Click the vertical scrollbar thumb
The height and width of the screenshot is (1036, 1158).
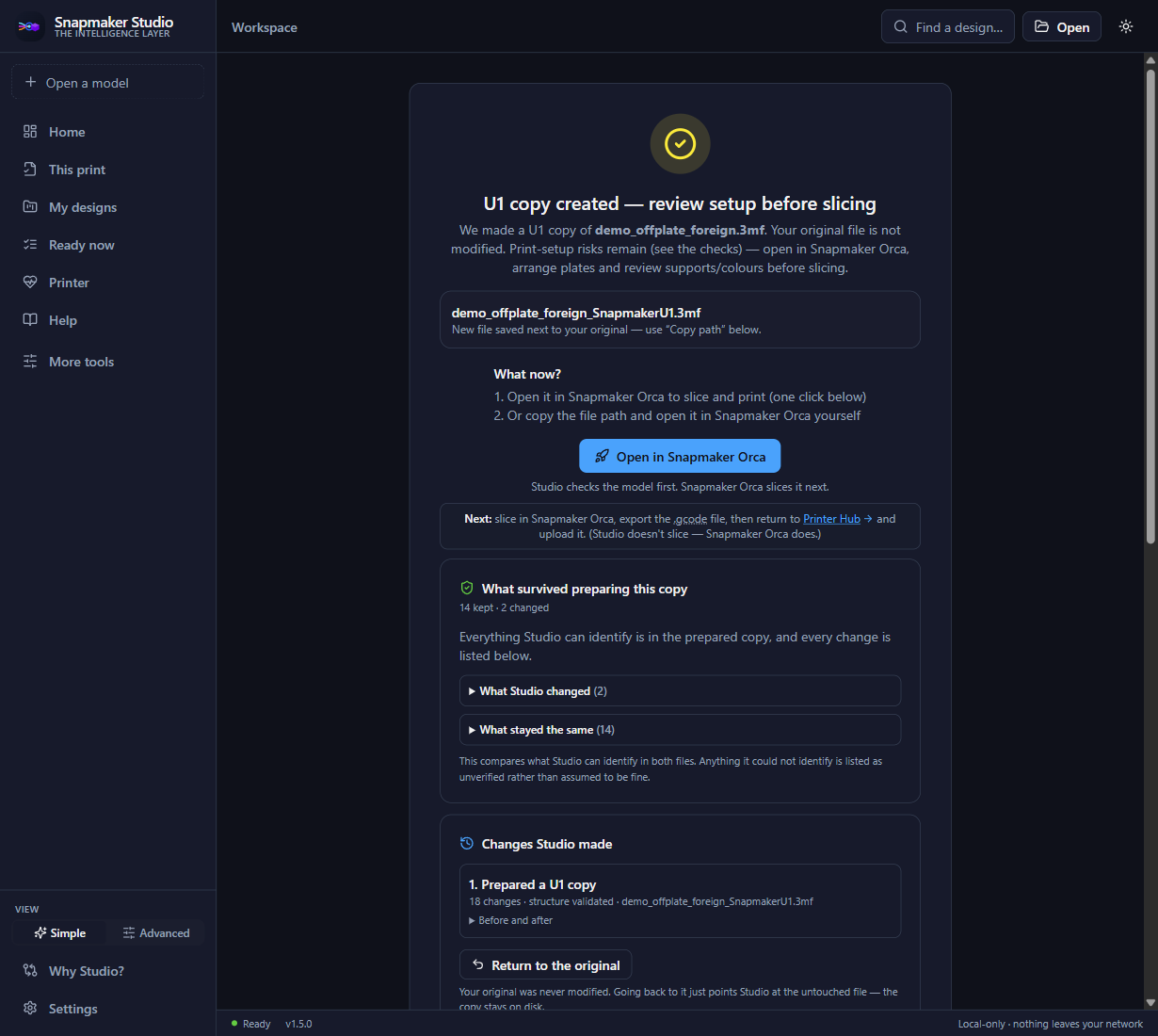[1150, 306]
